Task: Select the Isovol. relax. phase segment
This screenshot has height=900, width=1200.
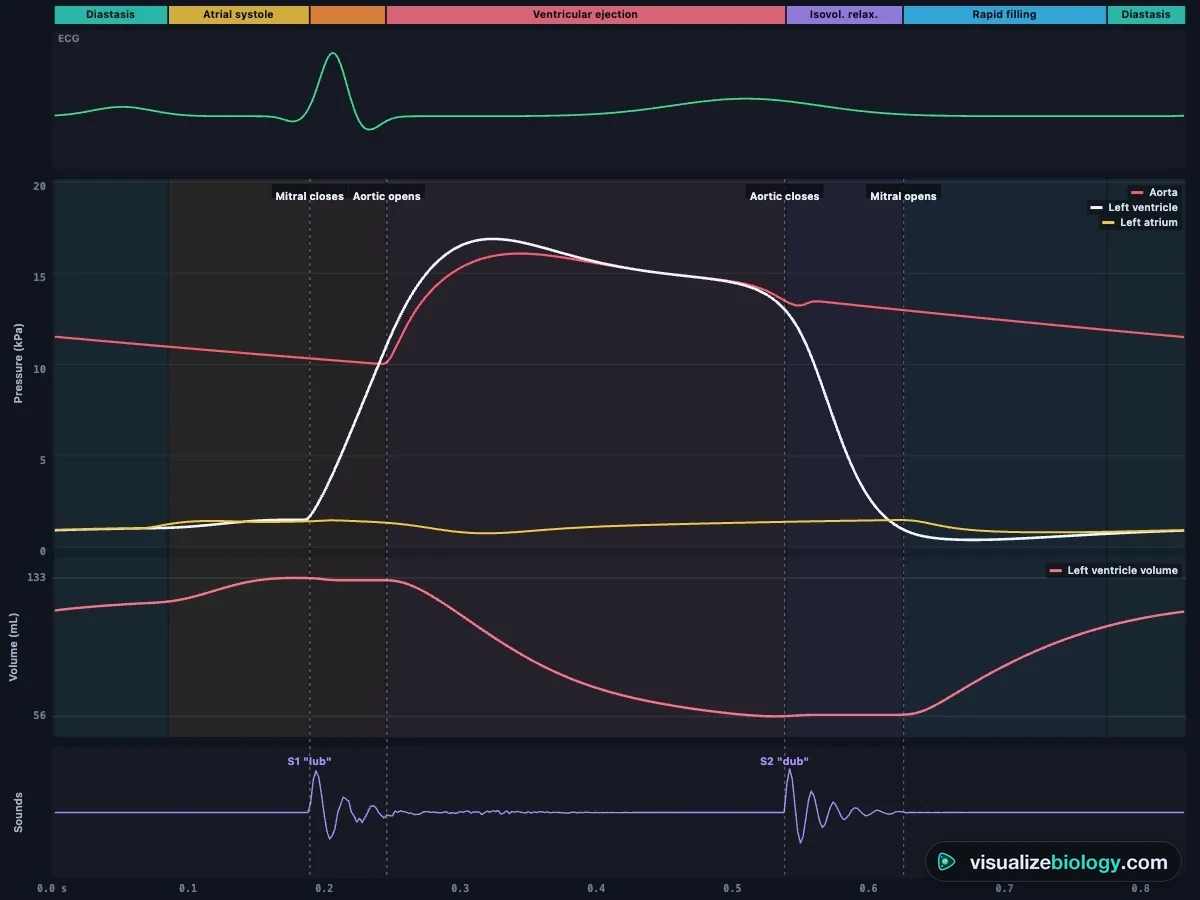Action: coord(844,15)
